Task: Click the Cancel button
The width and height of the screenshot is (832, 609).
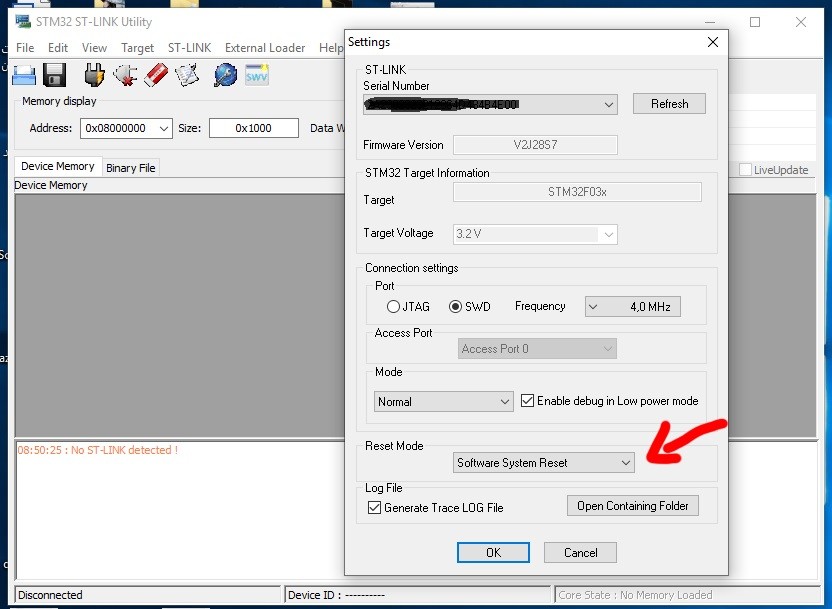Action: 580,552
